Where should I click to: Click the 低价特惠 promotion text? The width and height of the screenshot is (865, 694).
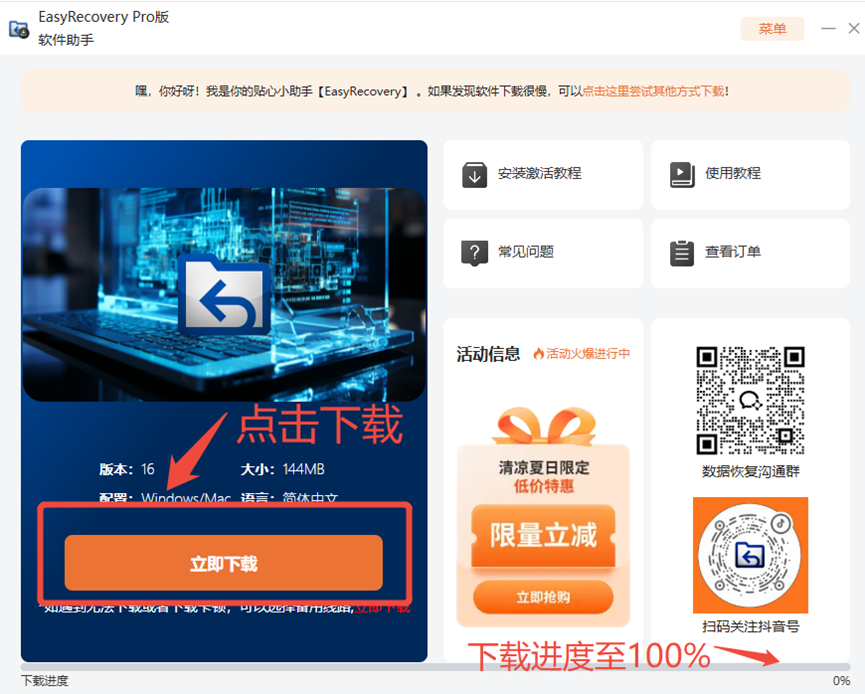point(544,486)
